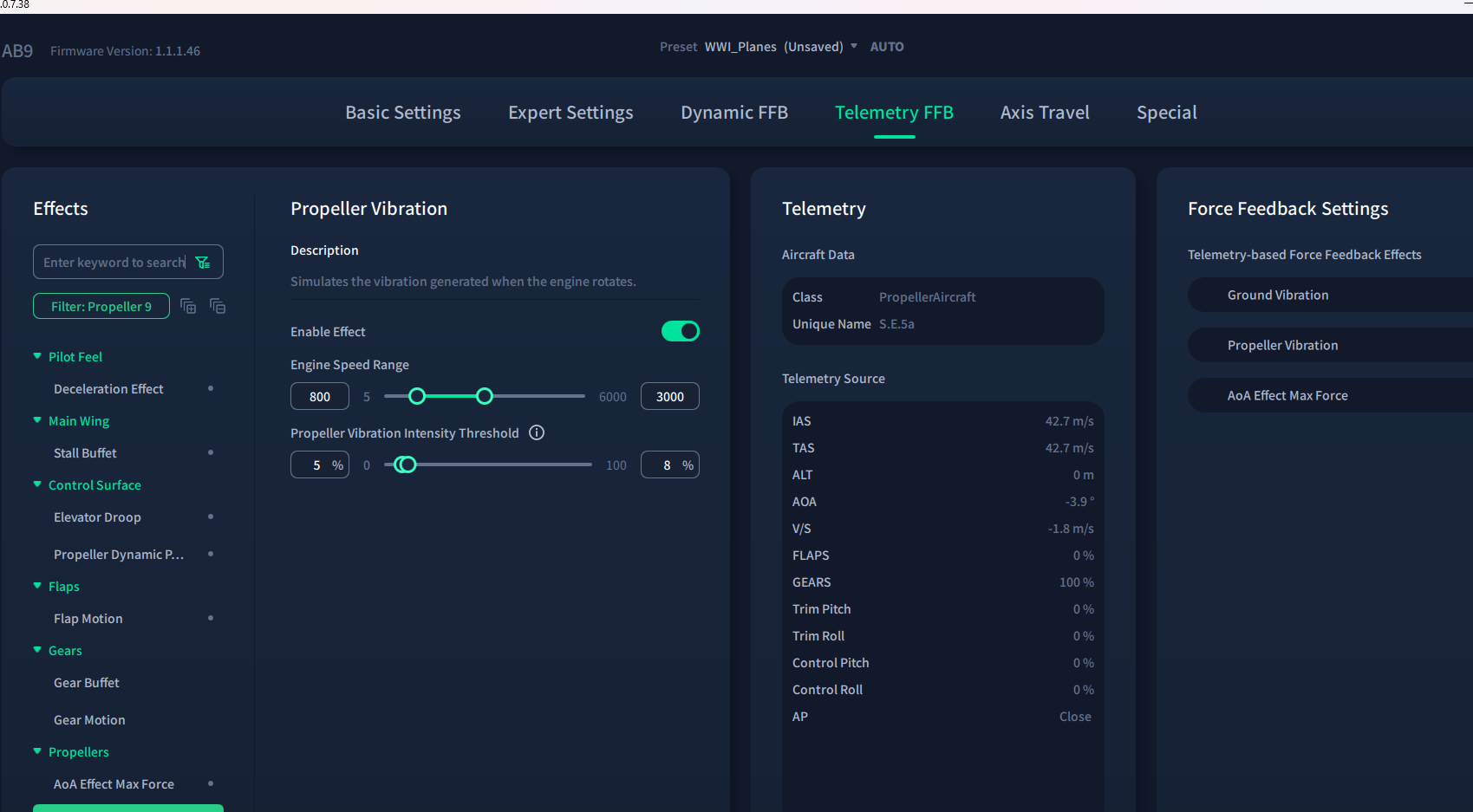
Task: Click the Filter: Propeller 9 button
Action: [101, 306]
